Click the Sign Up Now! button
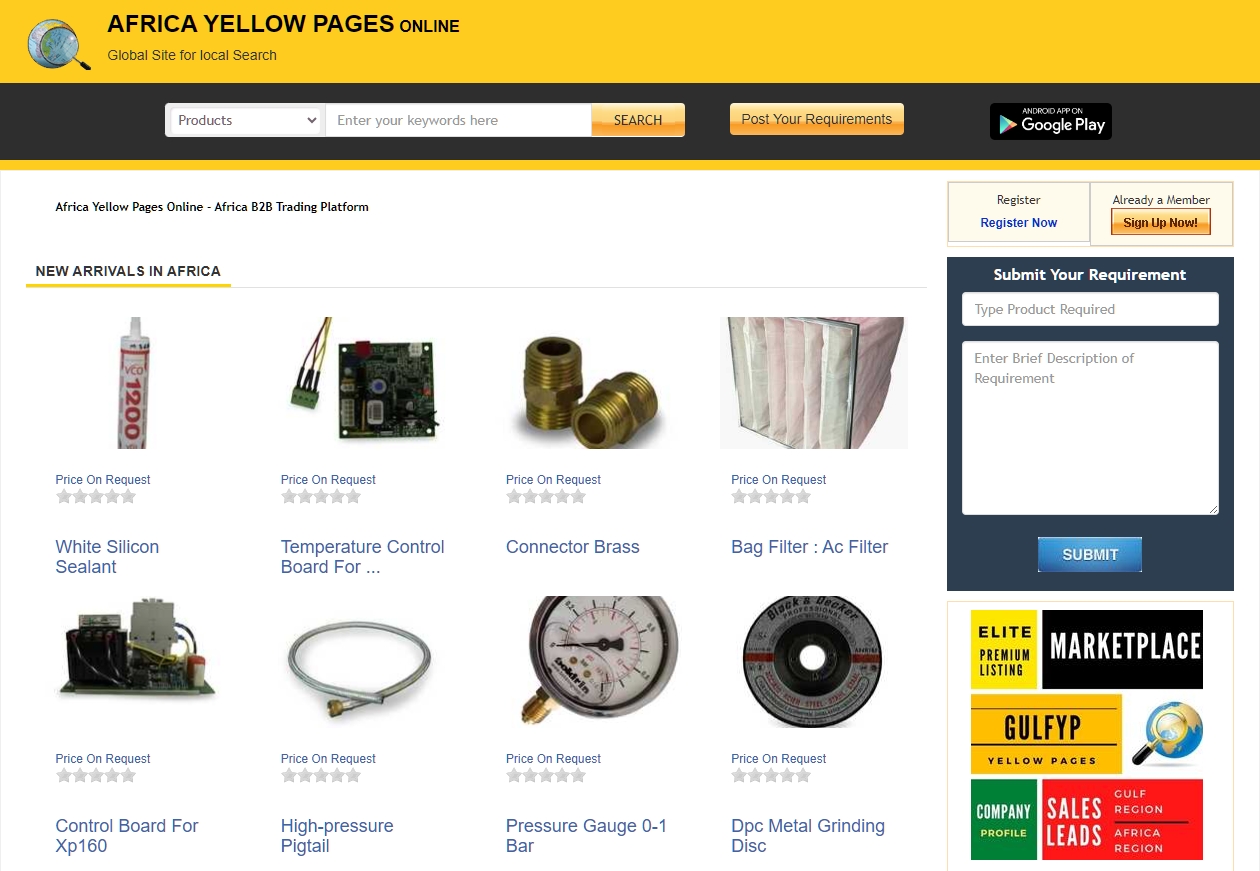 point(1160,222)
